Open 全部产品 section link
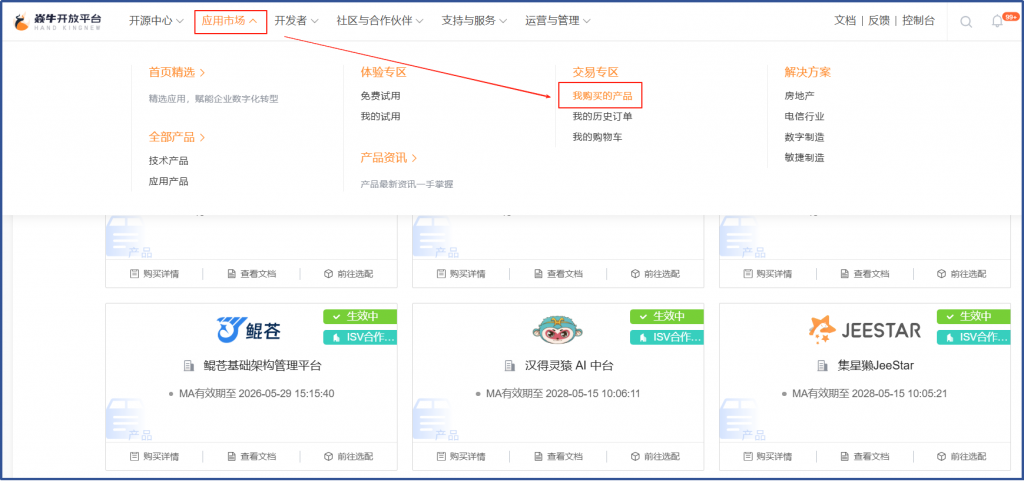This screenshot has width=1024, height=482. click(177, 137)
